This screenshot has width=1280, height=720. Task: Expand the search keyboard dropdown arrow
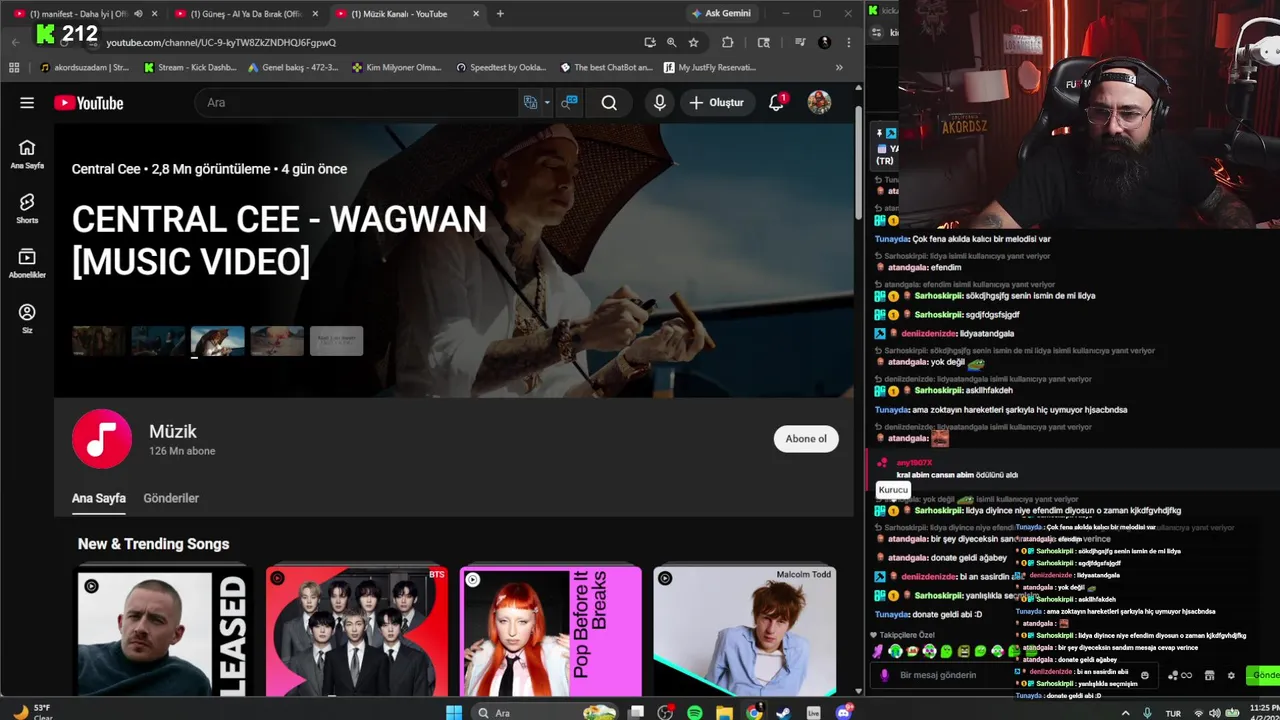click(547, 103)
